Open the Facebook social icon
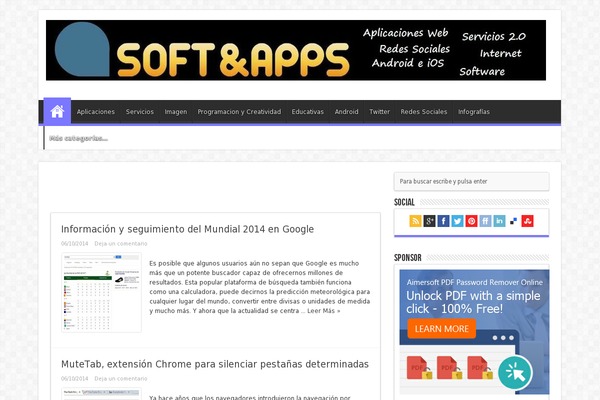This screenshot has height=400, width=600. click(443, 221)
